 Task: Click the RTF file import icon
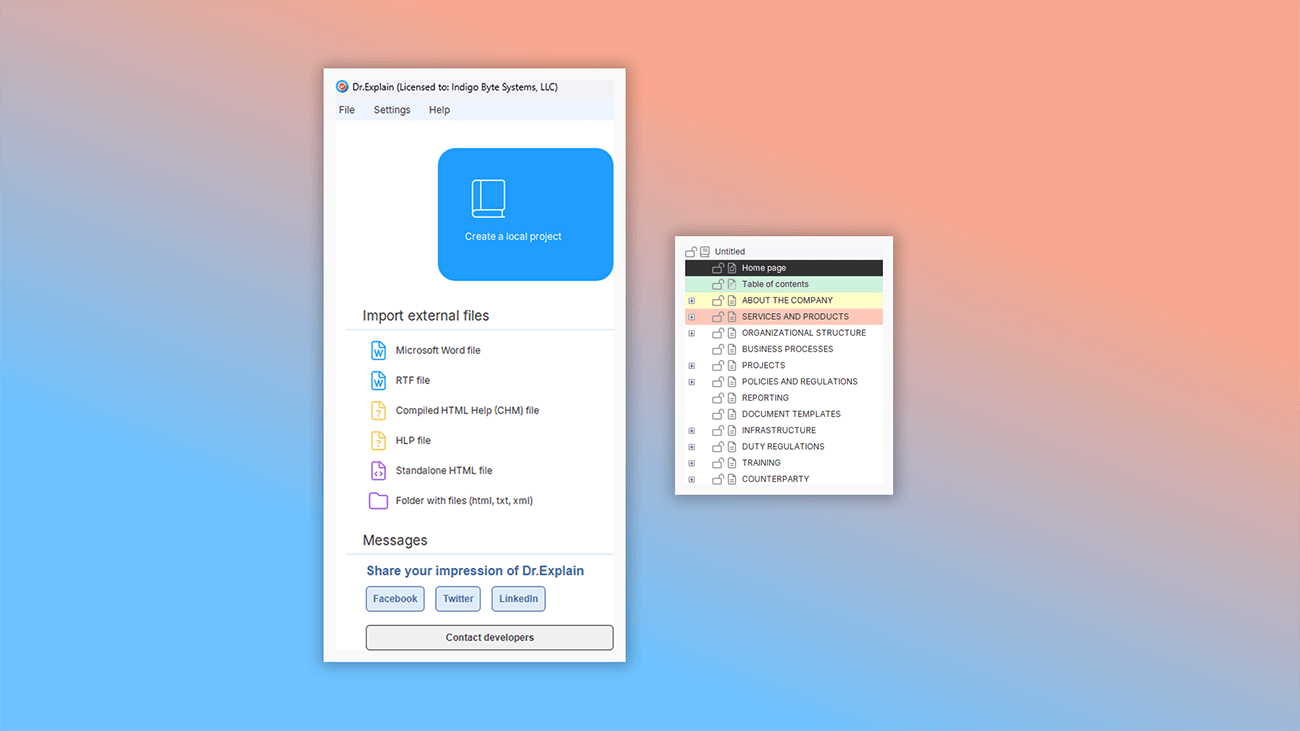tap(378, 380)
